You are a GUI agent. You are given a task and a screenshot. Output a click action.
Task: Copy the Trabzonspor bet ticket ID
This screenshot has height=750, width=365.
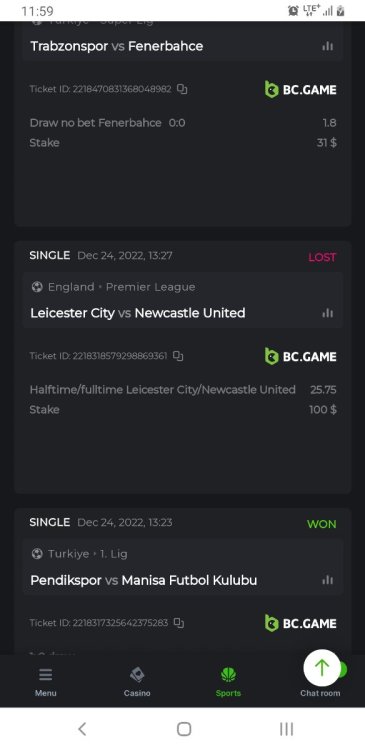point(182,89)
